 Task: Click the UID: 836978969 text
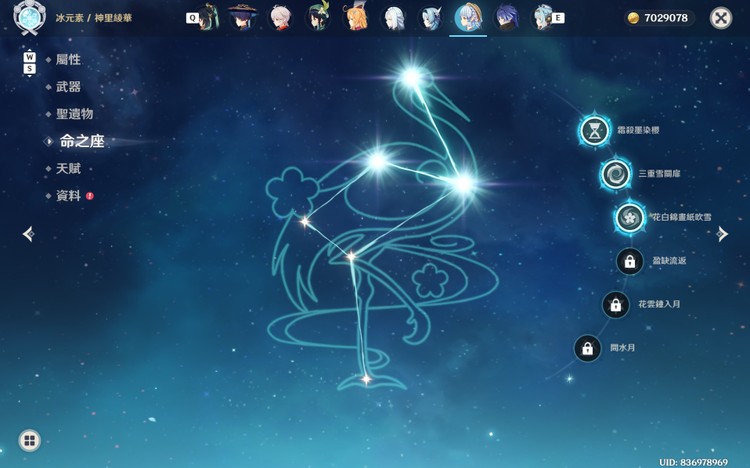694,462
